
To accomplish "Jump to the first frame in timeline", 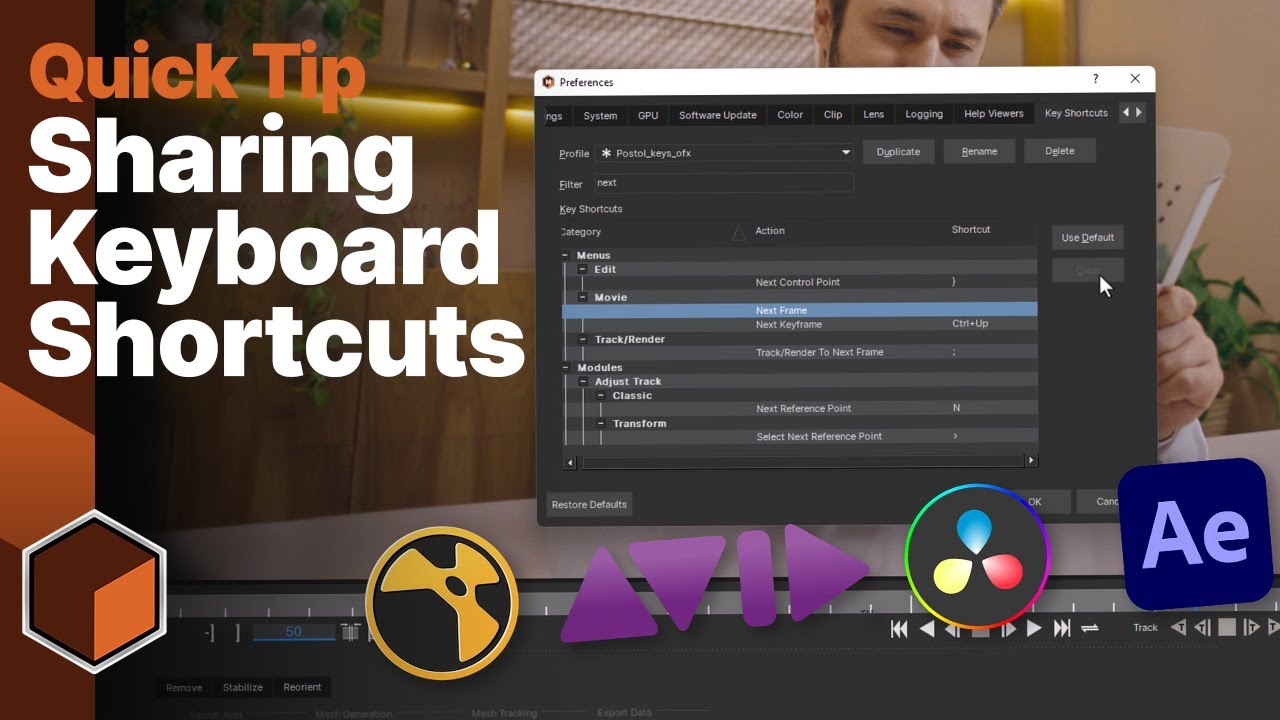I will pyautogui.click(x=899, y=628).
